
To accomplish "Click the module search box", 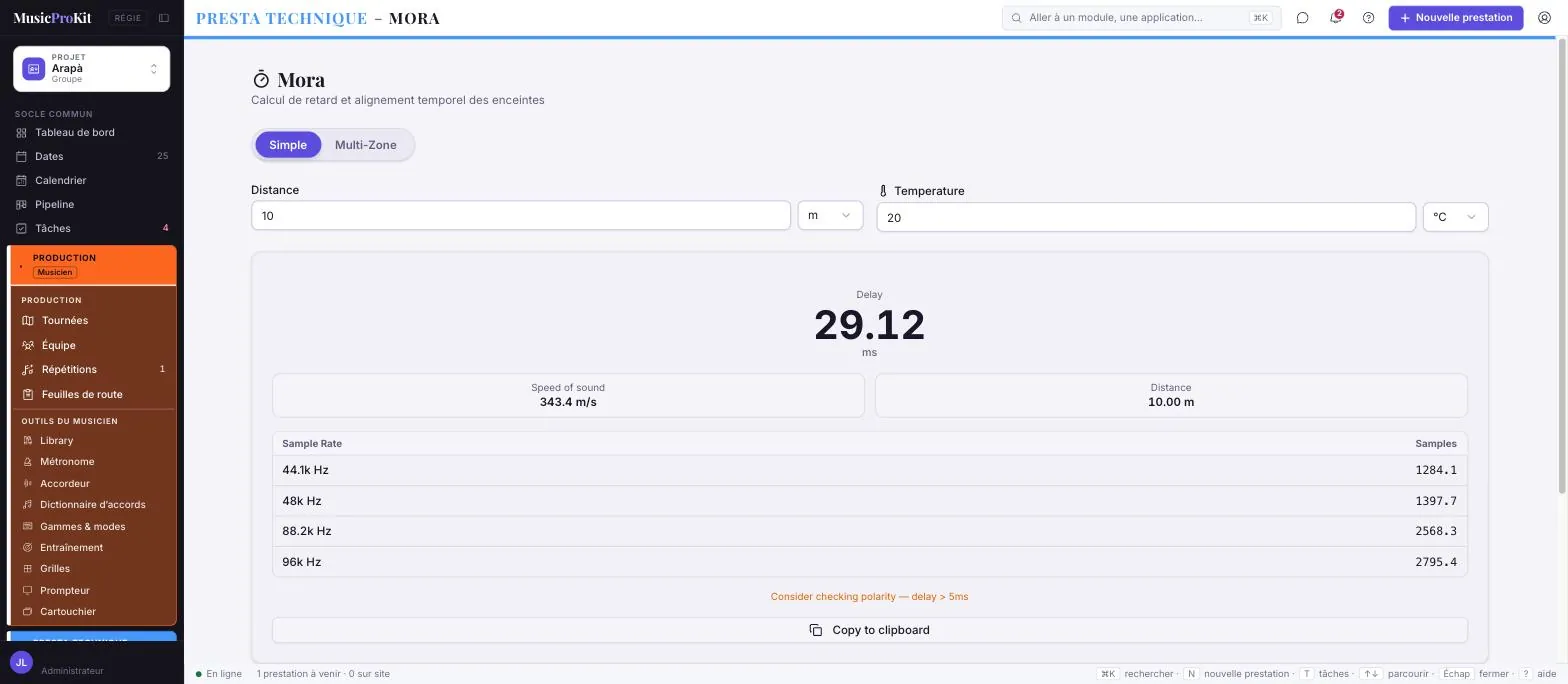I will click(x=1141, y=18).
